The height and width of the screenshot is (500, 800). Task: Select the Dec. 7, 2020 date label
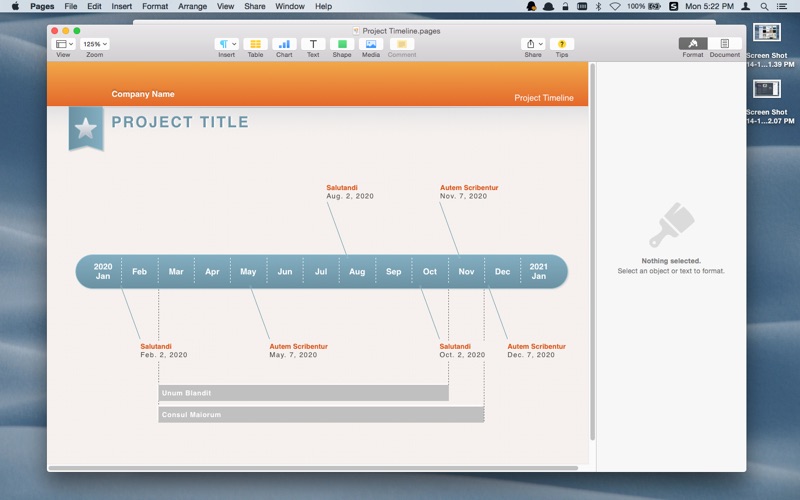tap(531, 355)
